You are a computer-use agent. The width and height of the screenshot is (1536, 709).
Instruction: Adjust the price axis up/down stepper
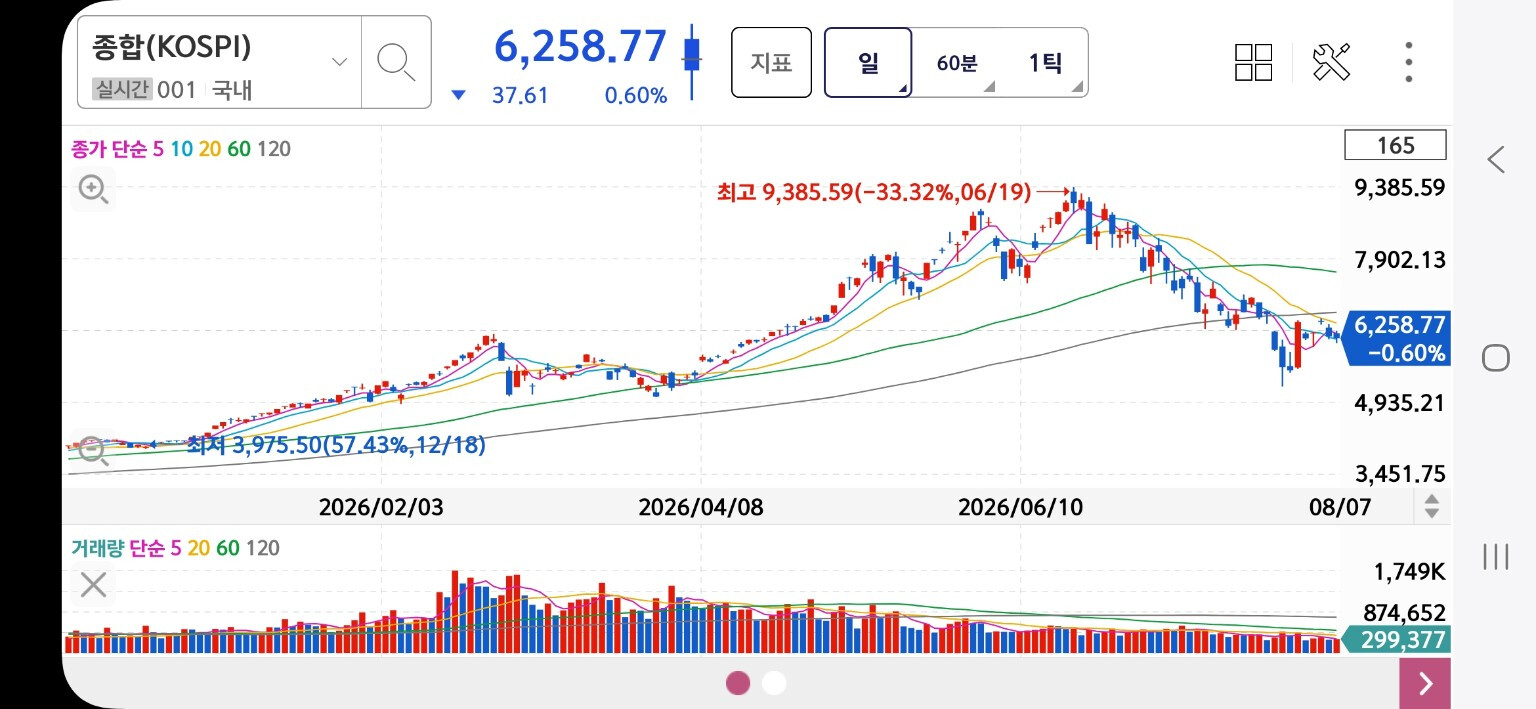coord(1432,506)
